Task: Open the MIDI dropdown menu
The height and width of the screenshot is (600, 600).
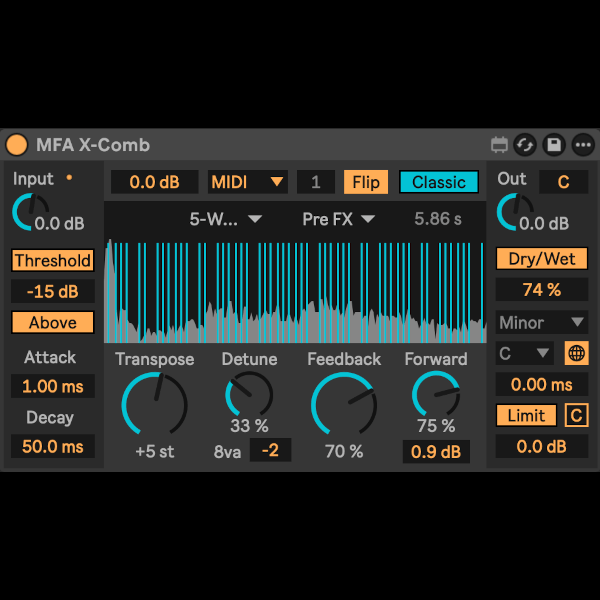Action: [x=248, y=182]
